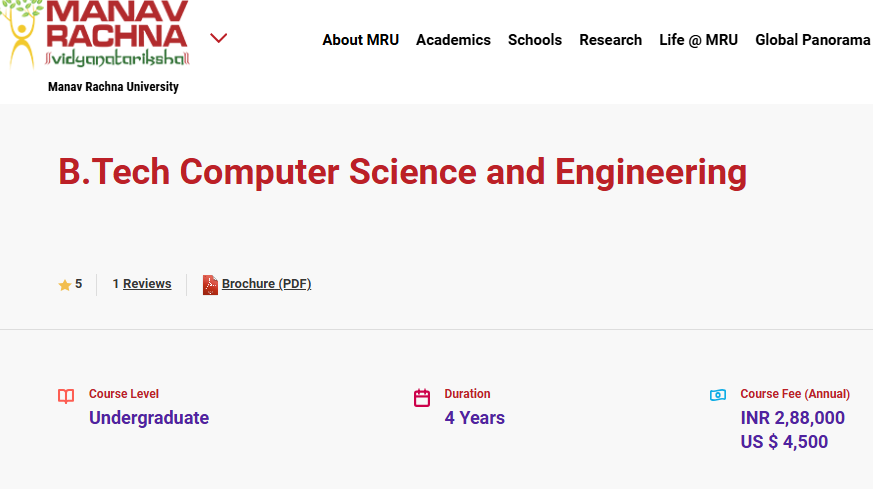Click the gold star rating icon

pos(65,285)
